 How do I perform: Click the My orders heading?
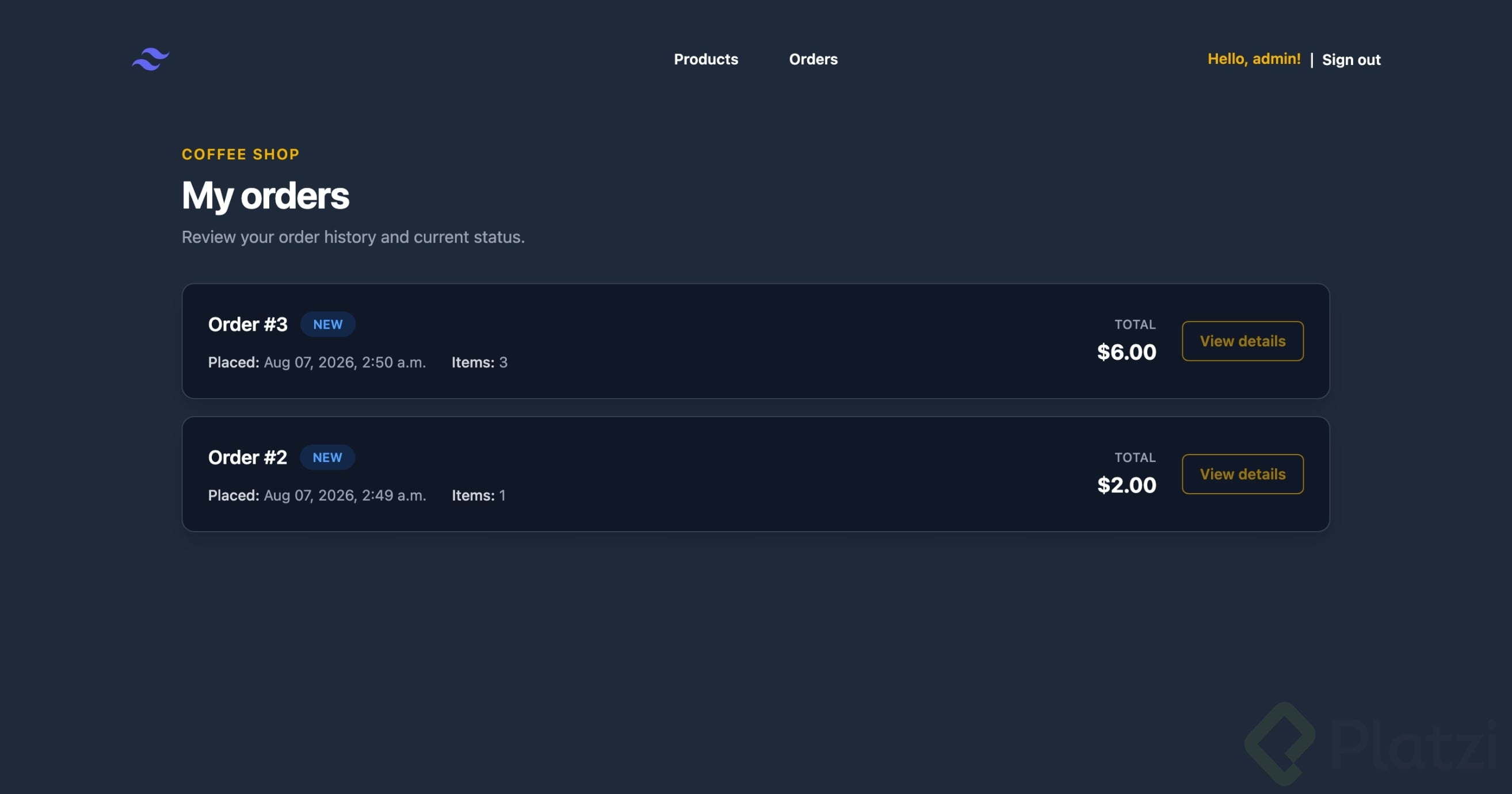coord(265,196)
